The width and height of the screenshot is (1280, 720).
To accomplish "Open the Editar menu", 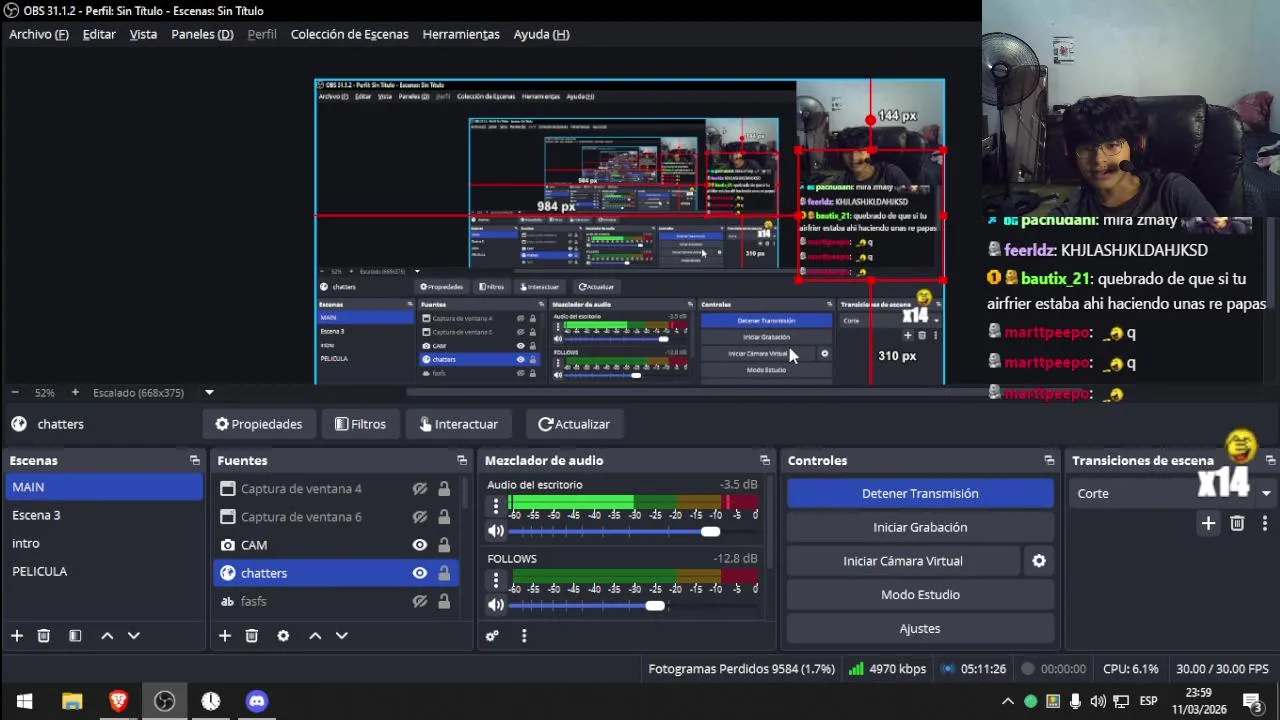I will click(x=99, y=34).
